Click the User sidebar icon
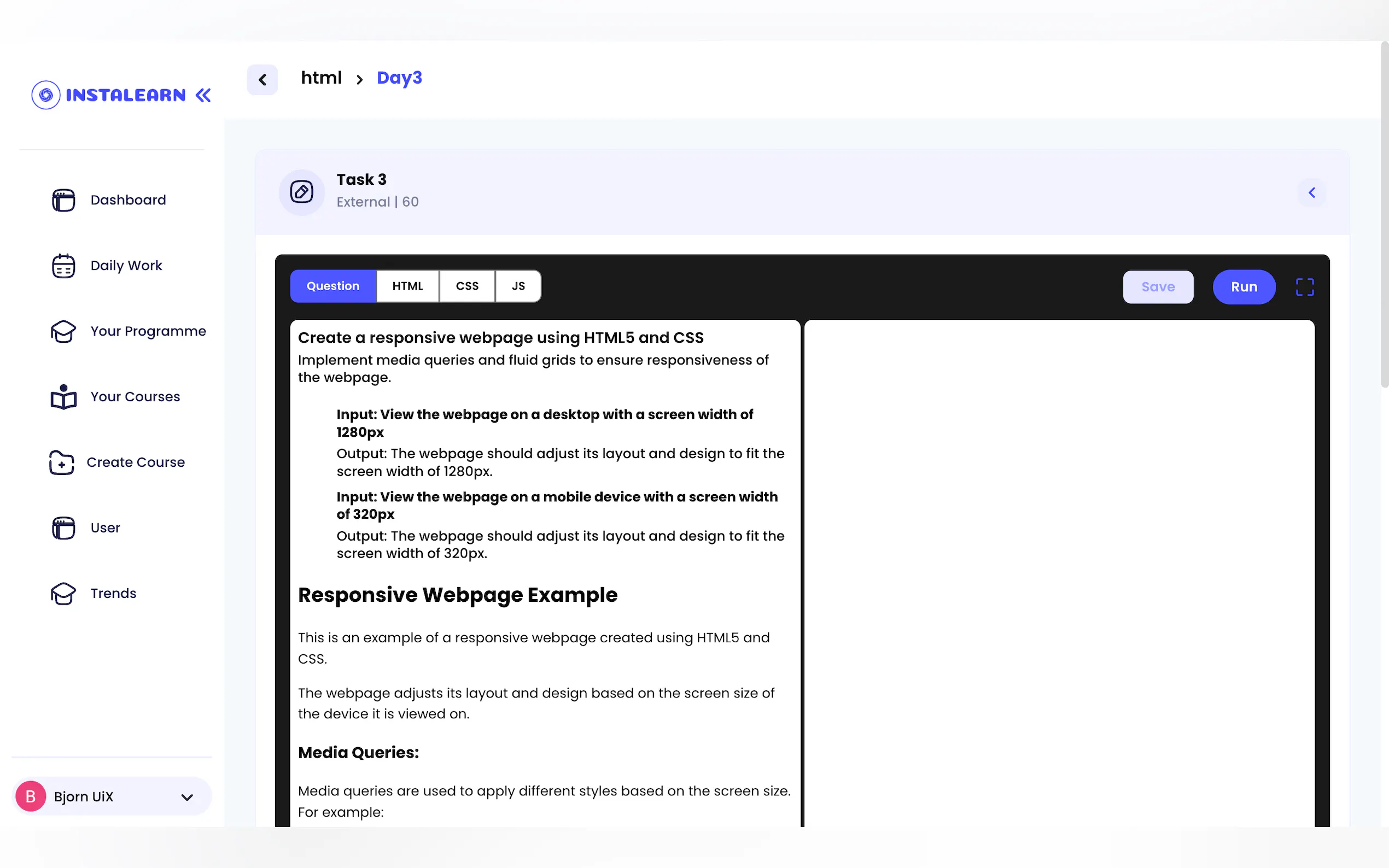The height and width of the screenshot is (868, 1389). coord(63,527)
